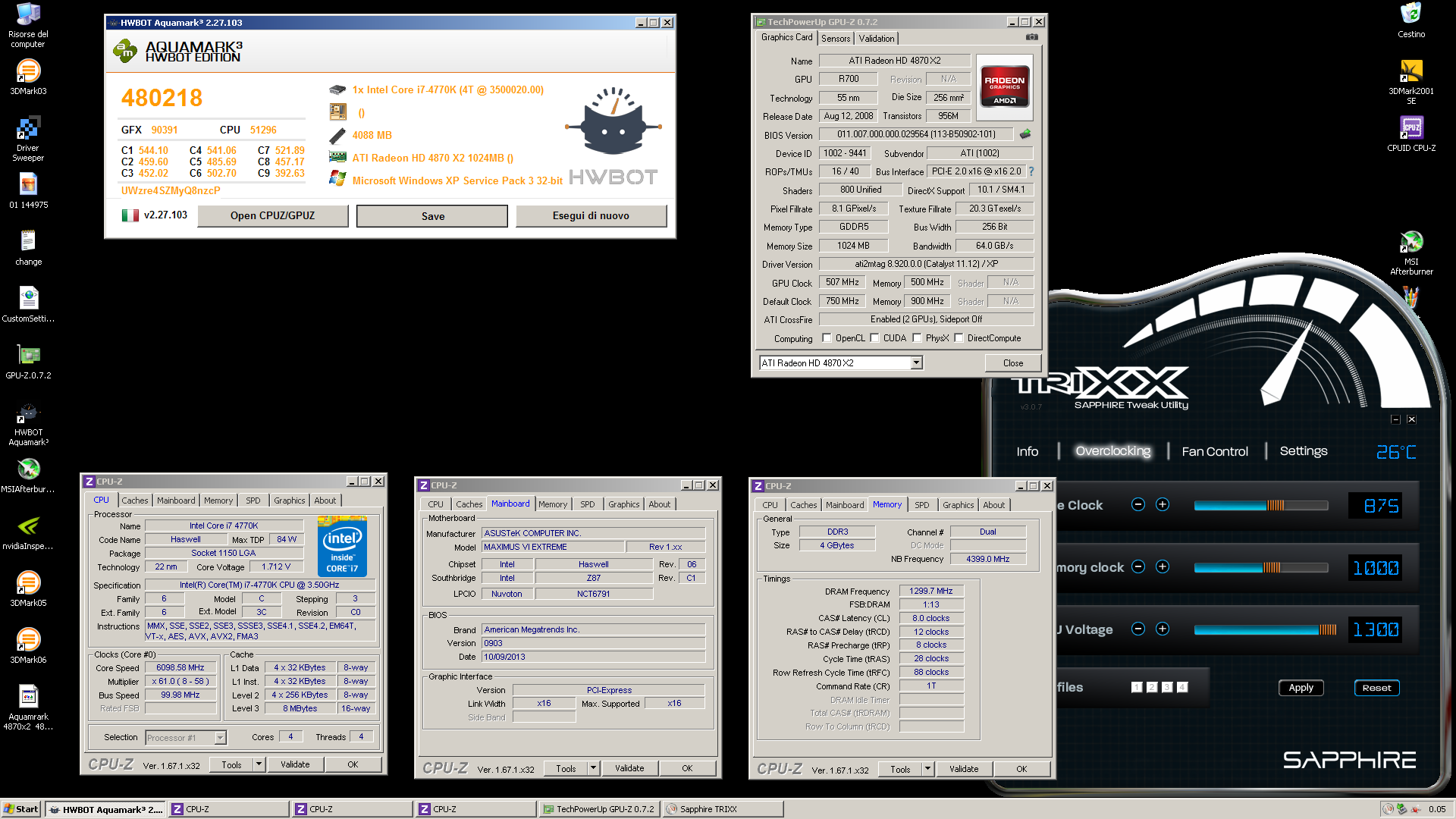Screen dimensions: 1456x819
Task: Click Open CPUZ/GPUZ button in Aquamark
Action: coord(273,215)
